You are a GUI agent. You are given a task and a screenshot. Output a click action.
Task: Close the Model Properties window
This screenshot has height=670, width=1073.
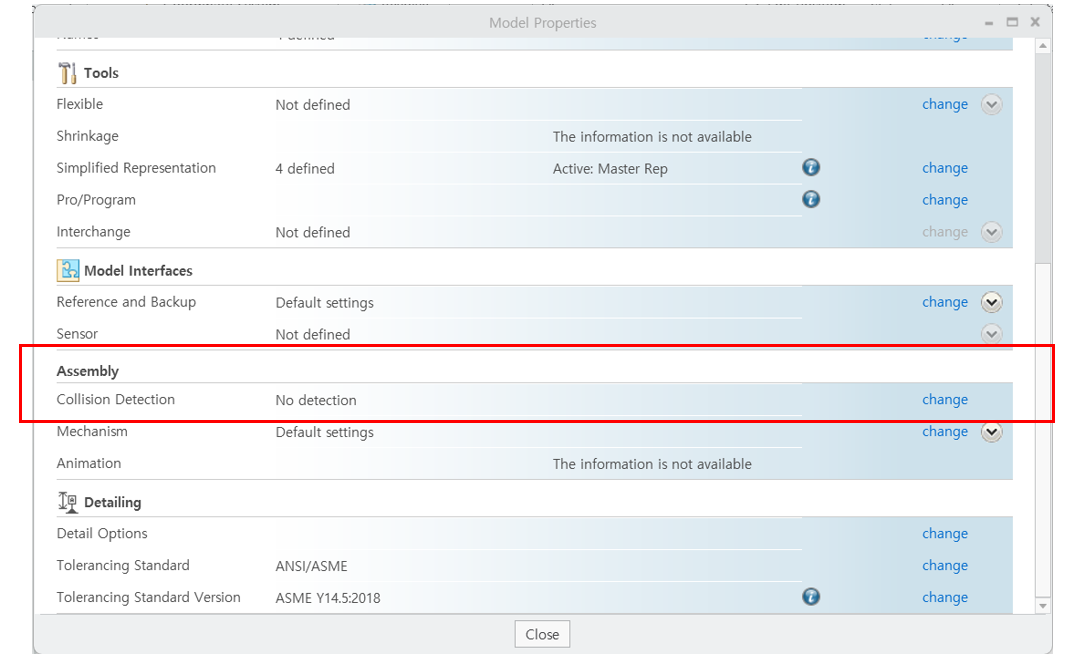1035,22
